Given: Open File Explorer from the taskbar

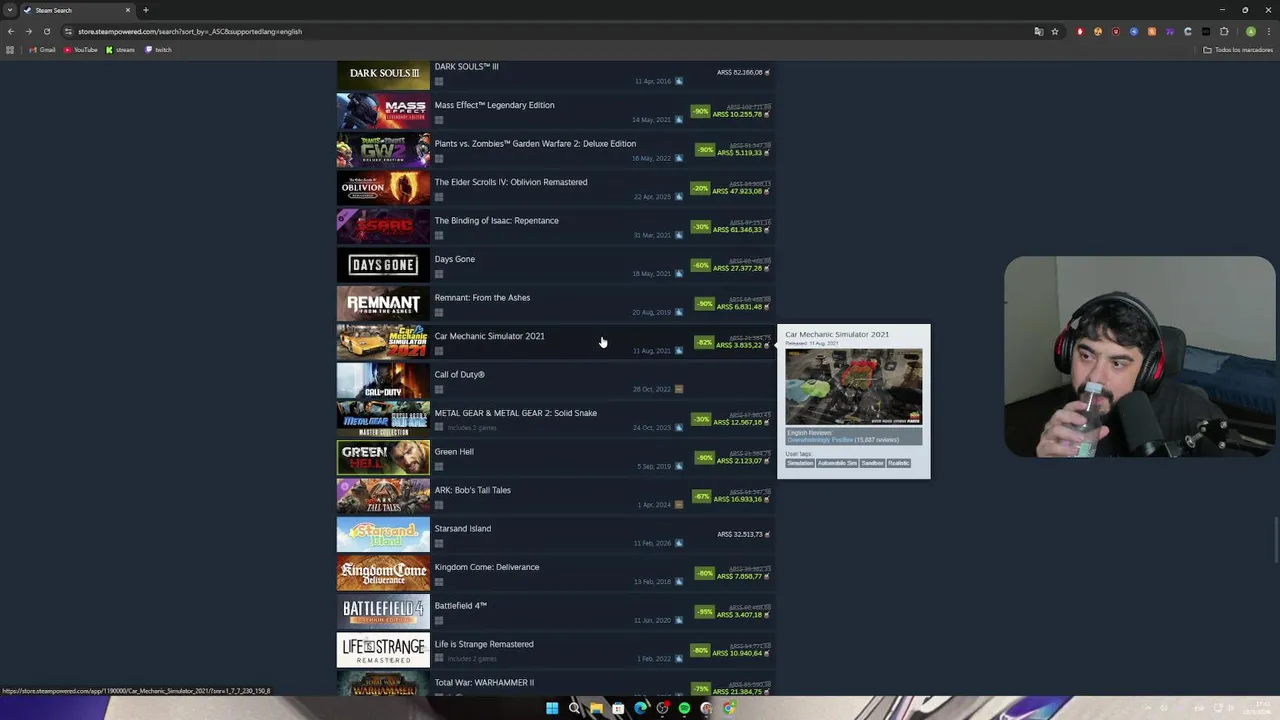Looking at the screenshot, I should coord(596,708).
